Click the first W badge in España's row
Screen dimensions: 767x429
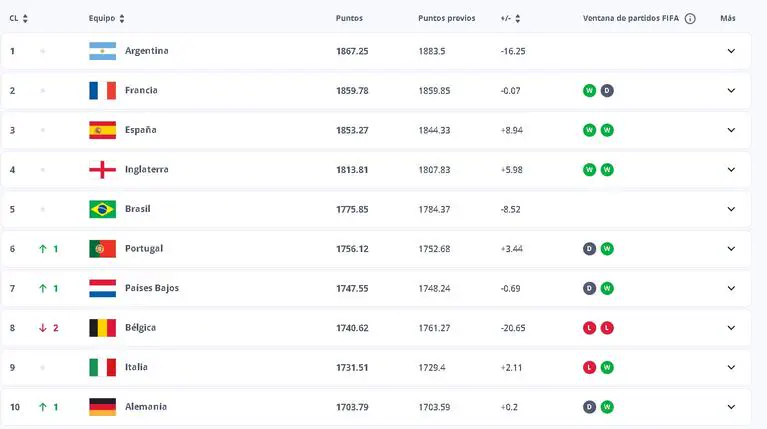pyautogui.click(x=589, y=130)
